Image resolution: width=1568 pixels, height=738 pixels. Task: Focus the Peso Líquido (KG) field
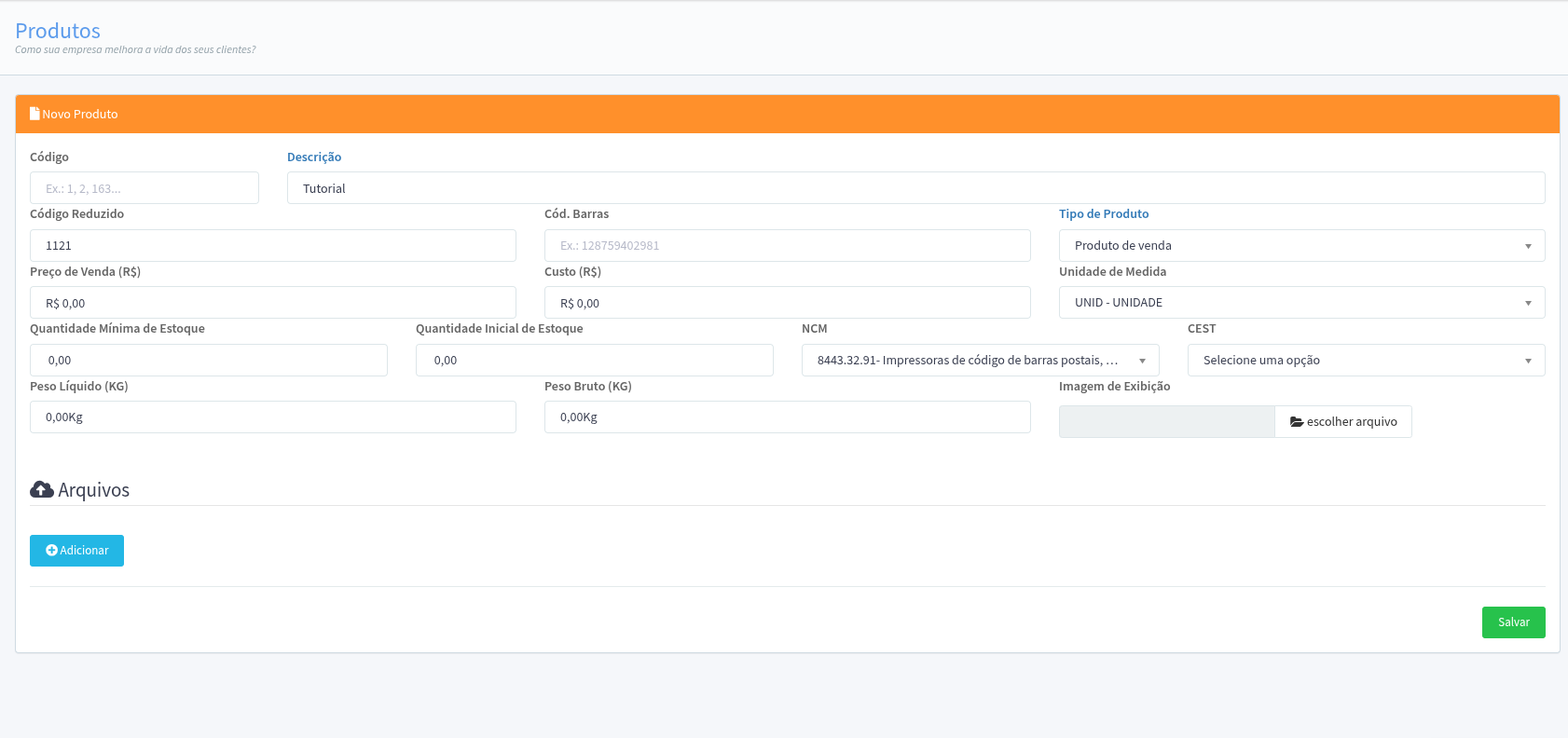272,417
